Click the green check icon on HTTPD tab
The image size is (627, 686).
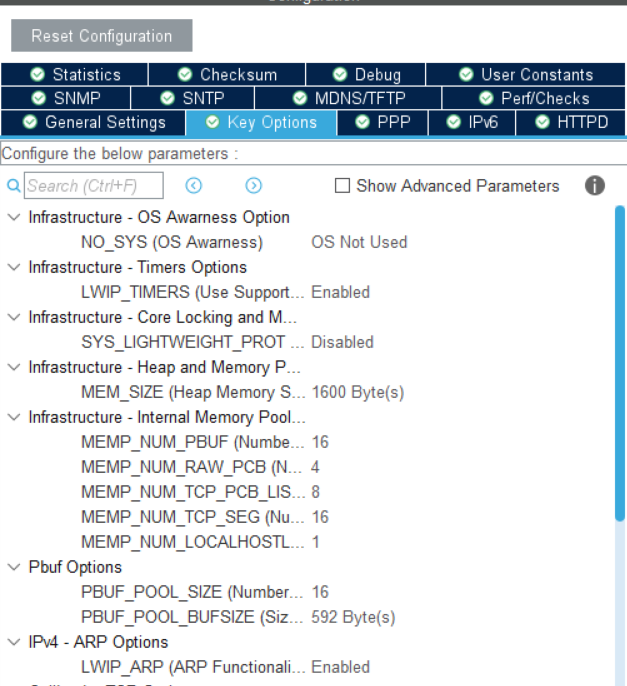click(x=542, y=122)
